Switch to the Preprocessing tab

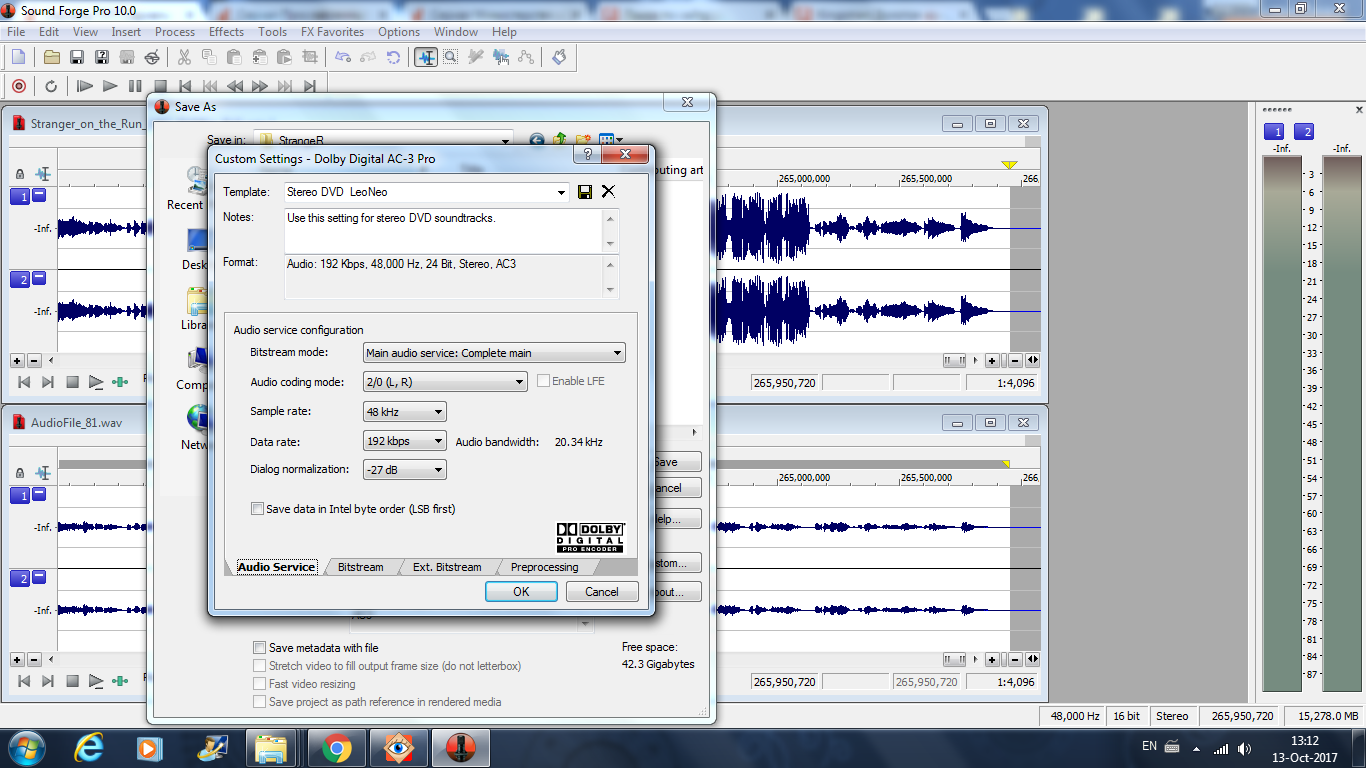(x=544, y=567)
